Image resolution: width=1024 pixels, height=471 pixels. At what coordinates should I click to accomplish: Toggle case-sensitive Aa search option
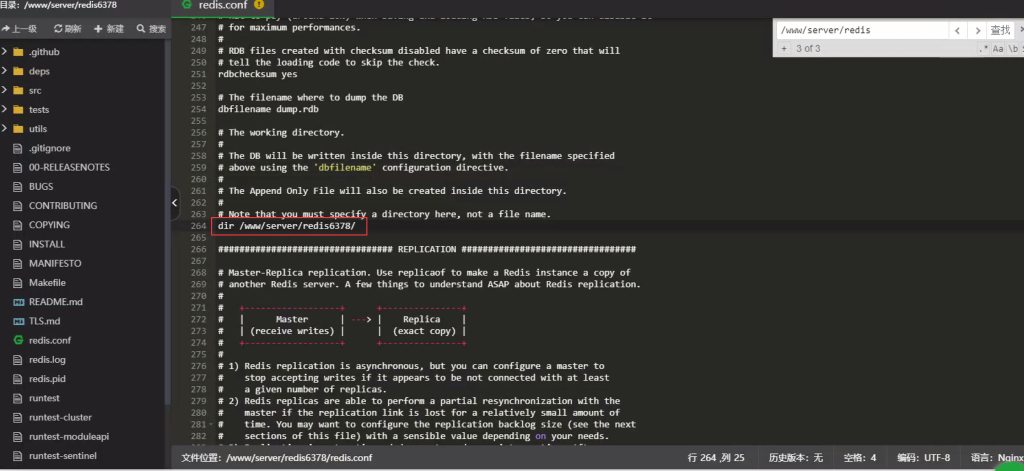998,48
